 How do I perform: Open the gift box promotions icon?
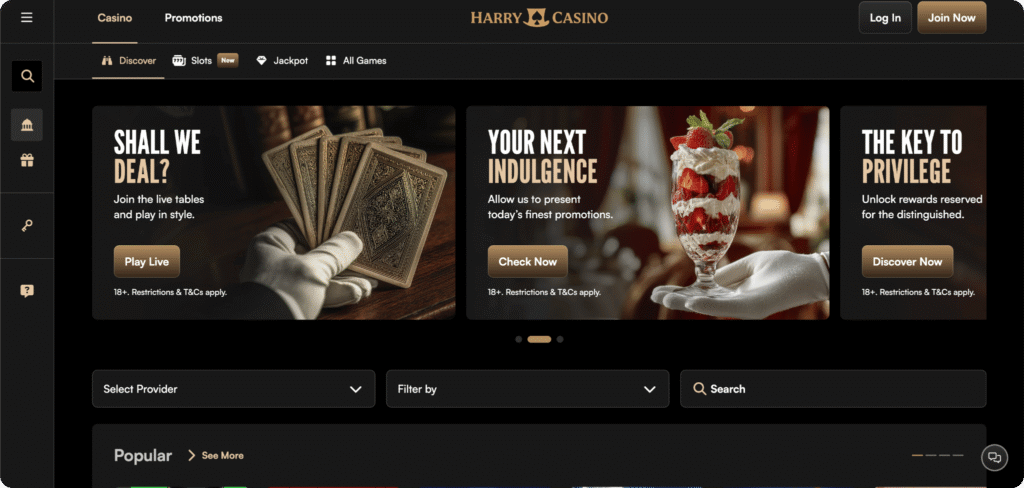(27, 160)
